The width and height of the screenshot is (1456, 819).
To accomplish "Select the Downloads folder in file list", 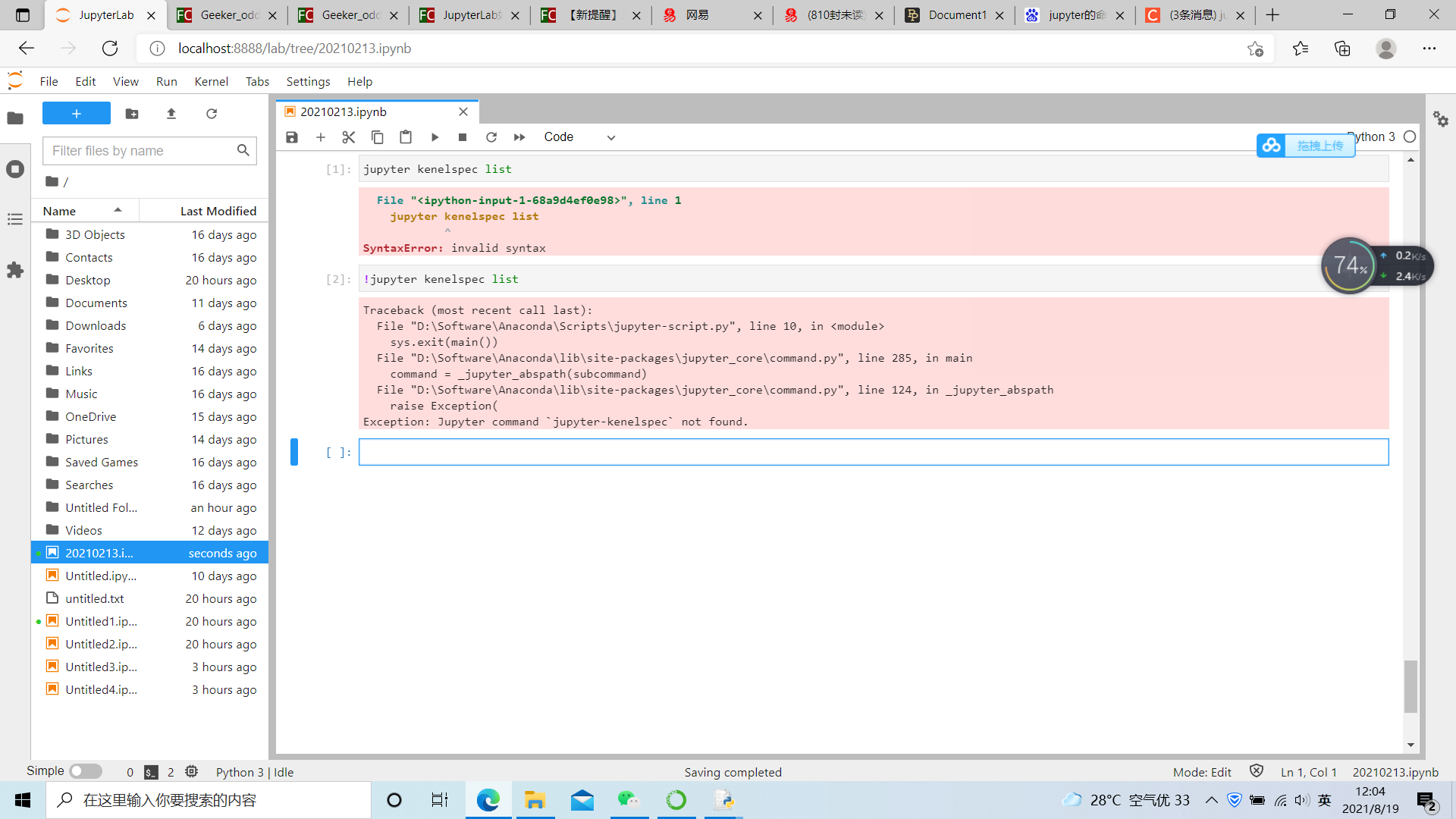I will click(x=149, y=325).
